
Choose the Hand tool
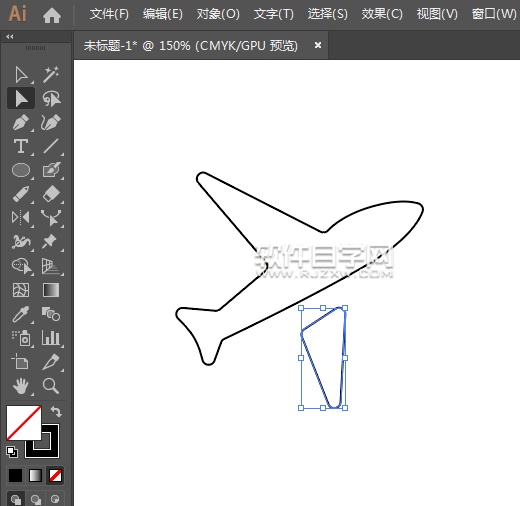21,386
